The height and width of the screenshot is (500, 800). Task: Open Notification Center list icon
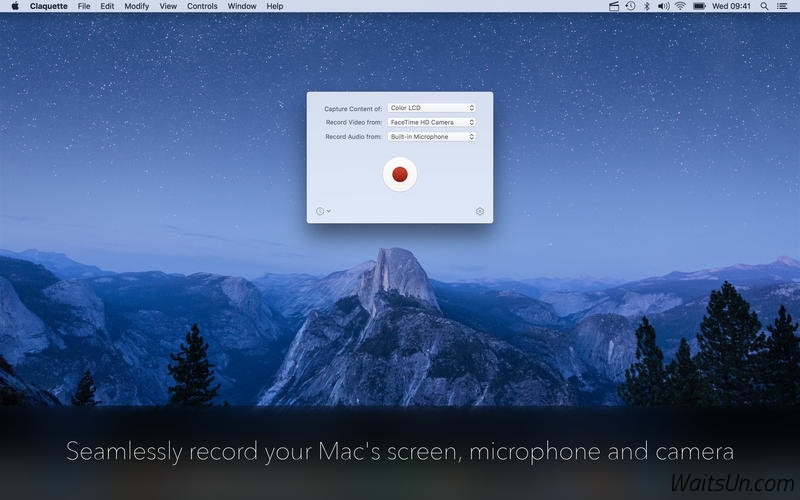point(781,6)
